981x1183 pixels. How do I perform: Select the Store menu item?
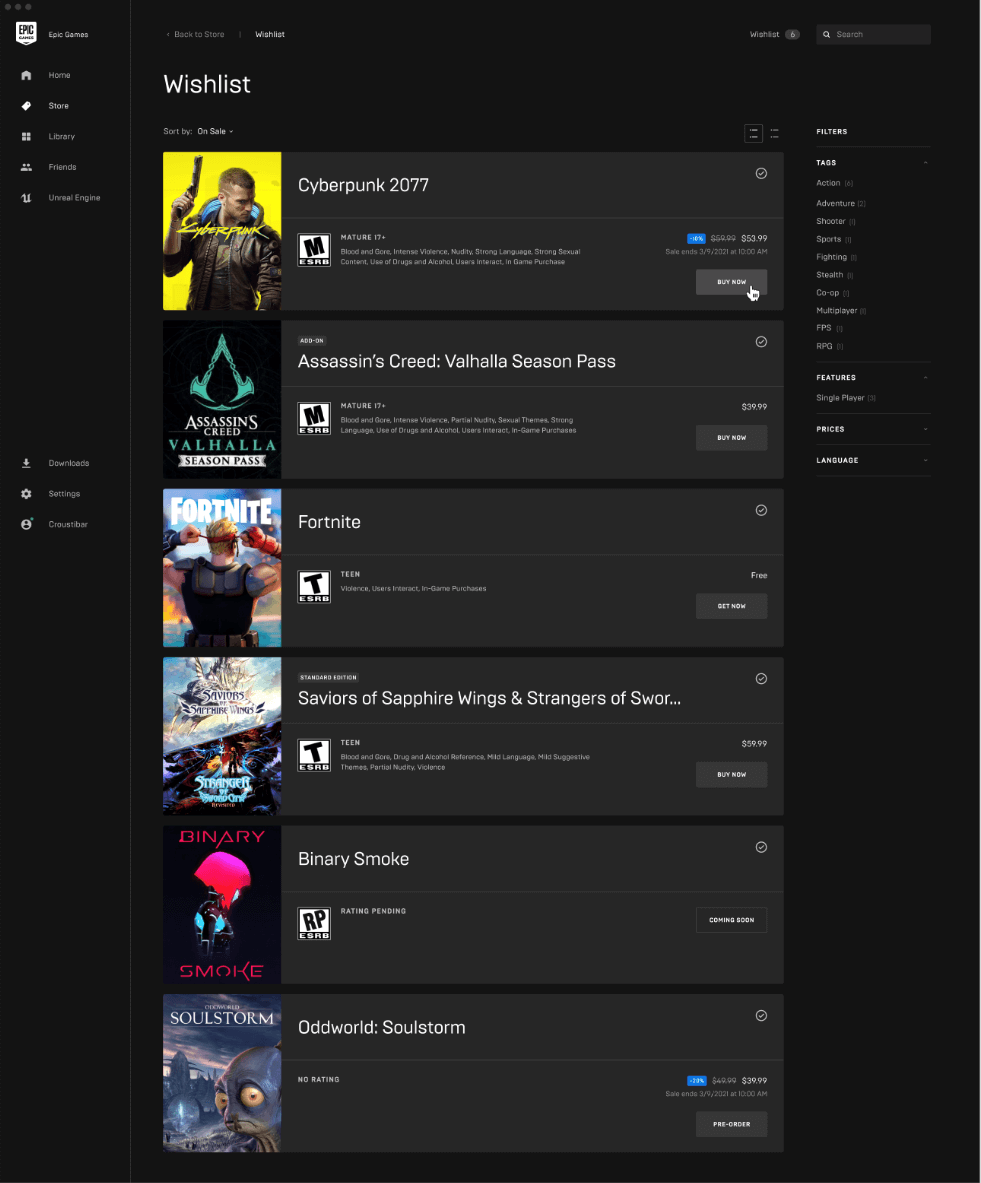(x=58, y=106)
